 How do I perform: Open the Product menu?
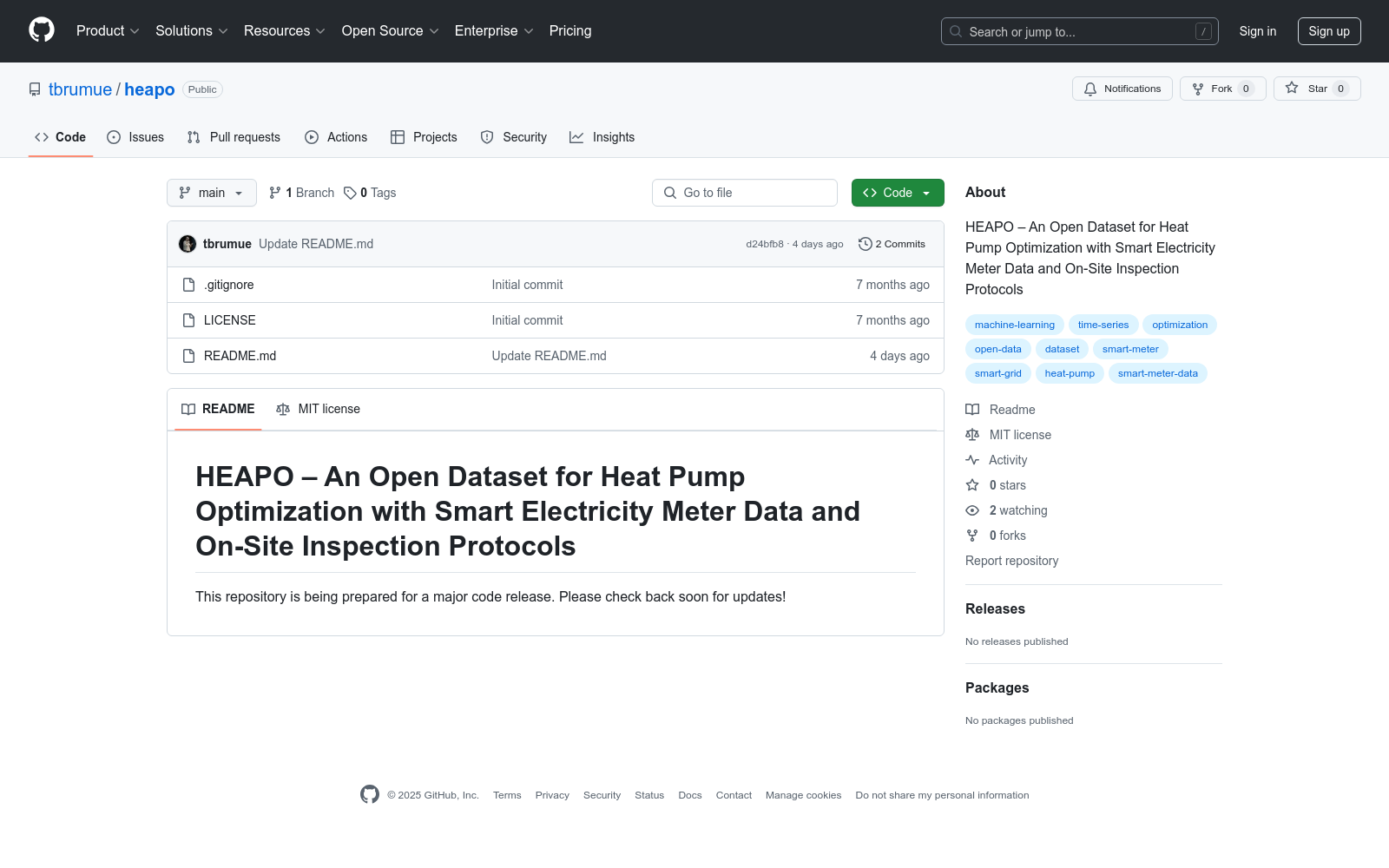tap(108, 31)
